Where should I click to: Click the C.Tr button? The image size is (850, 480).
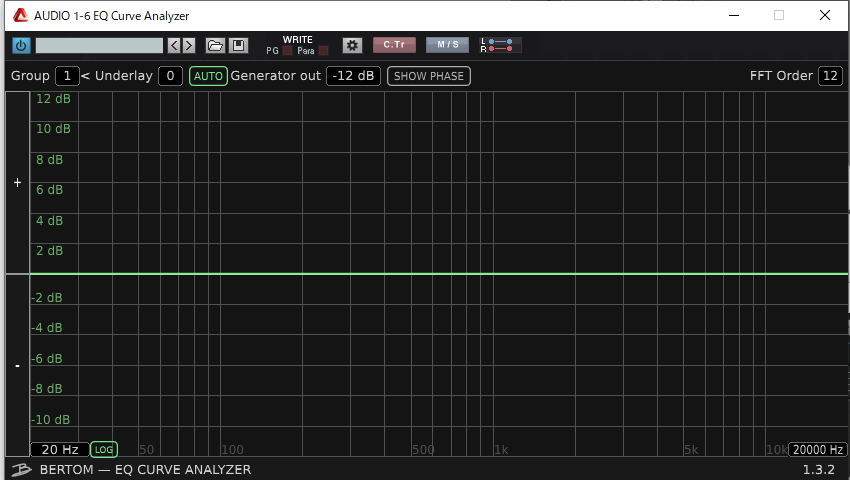point(394,44)
